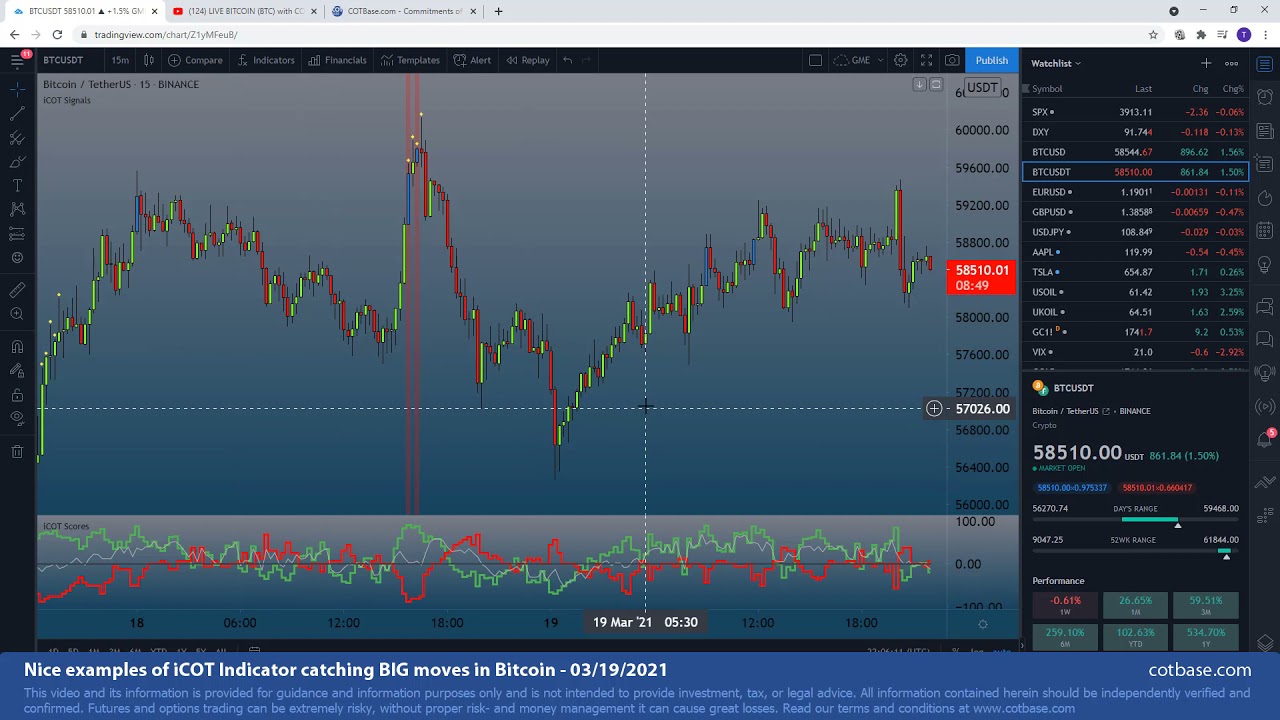Screen dimensions: 1280x720
Task: Sort watchlist by Last column header
Action: pos(1143,89)
